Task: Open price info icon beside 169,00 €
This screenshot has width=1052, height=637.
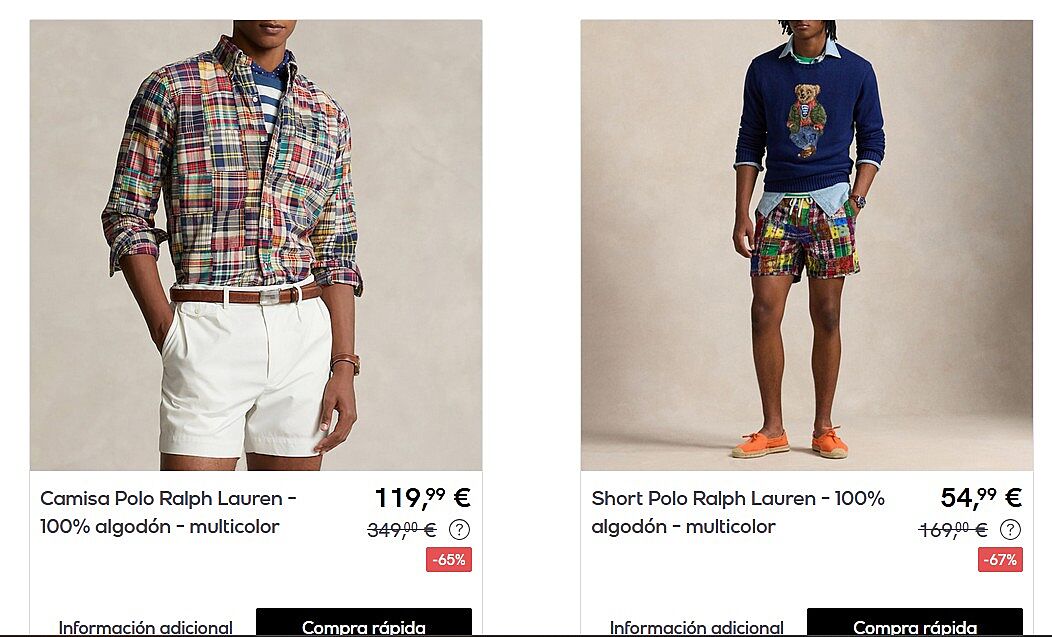Action: click(1010, 530)
